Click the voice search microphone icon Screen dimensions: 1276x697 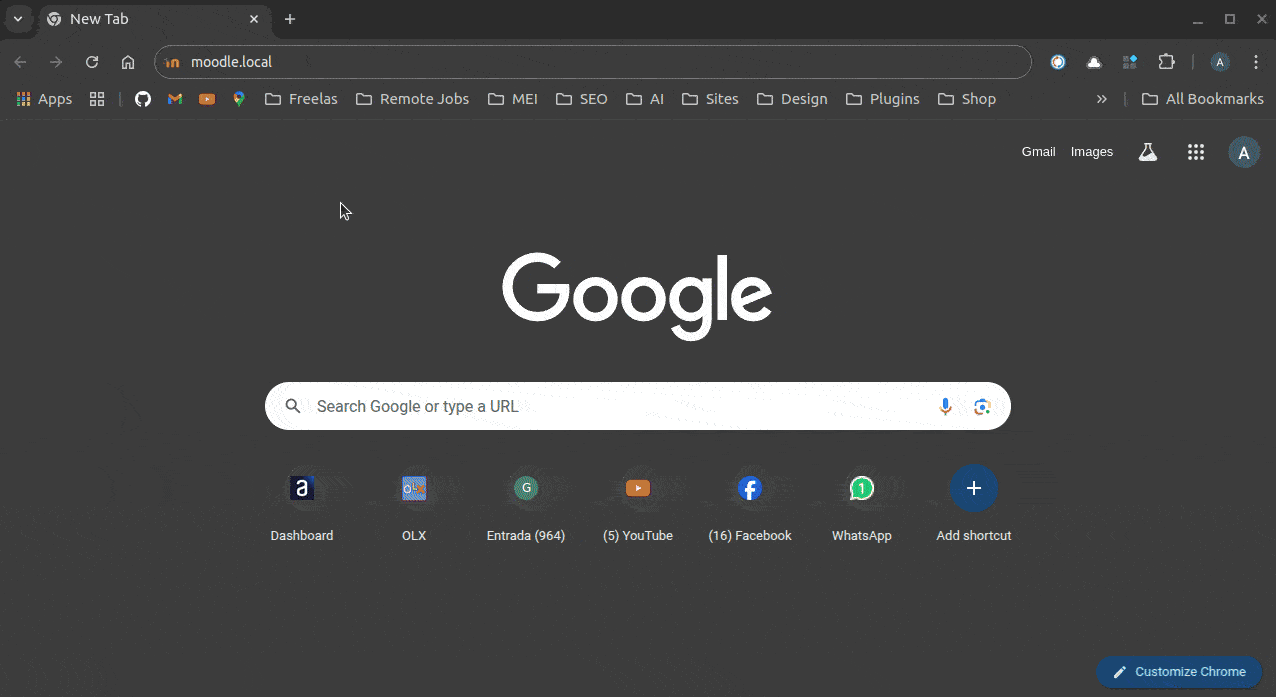tap(945, 406)
